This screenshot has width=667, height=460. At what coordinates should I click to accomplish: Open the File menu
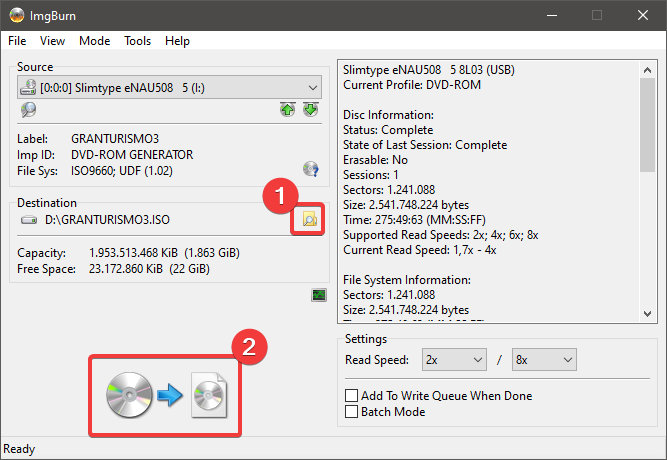pos(18,41)
